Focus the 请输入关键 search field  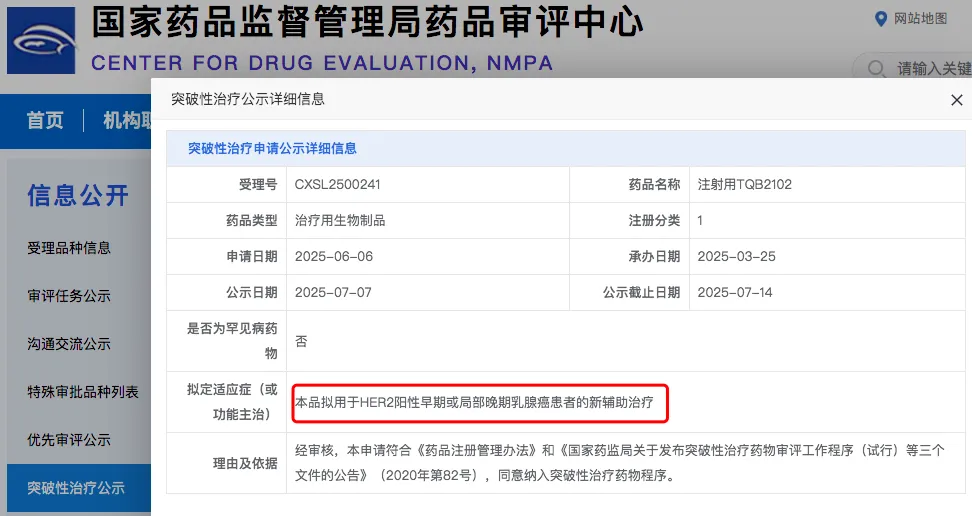pyautogui.click(x=912, y=68)
